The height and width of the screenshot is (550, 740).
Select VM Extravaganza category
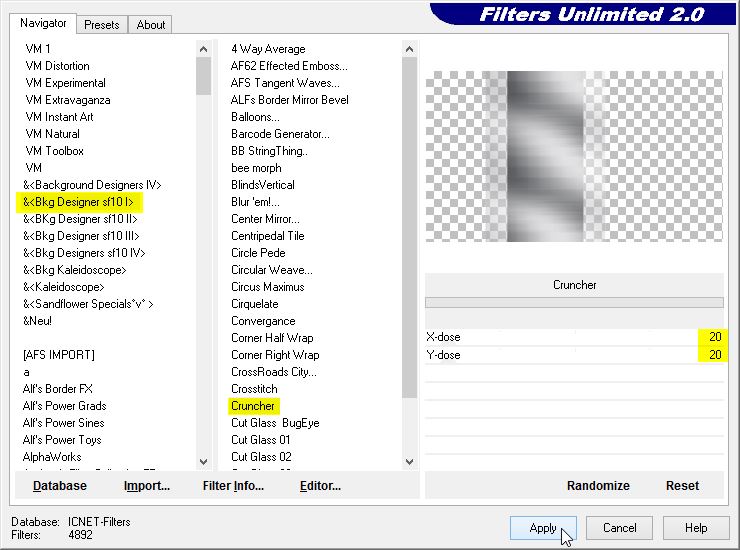coord(67,100)
